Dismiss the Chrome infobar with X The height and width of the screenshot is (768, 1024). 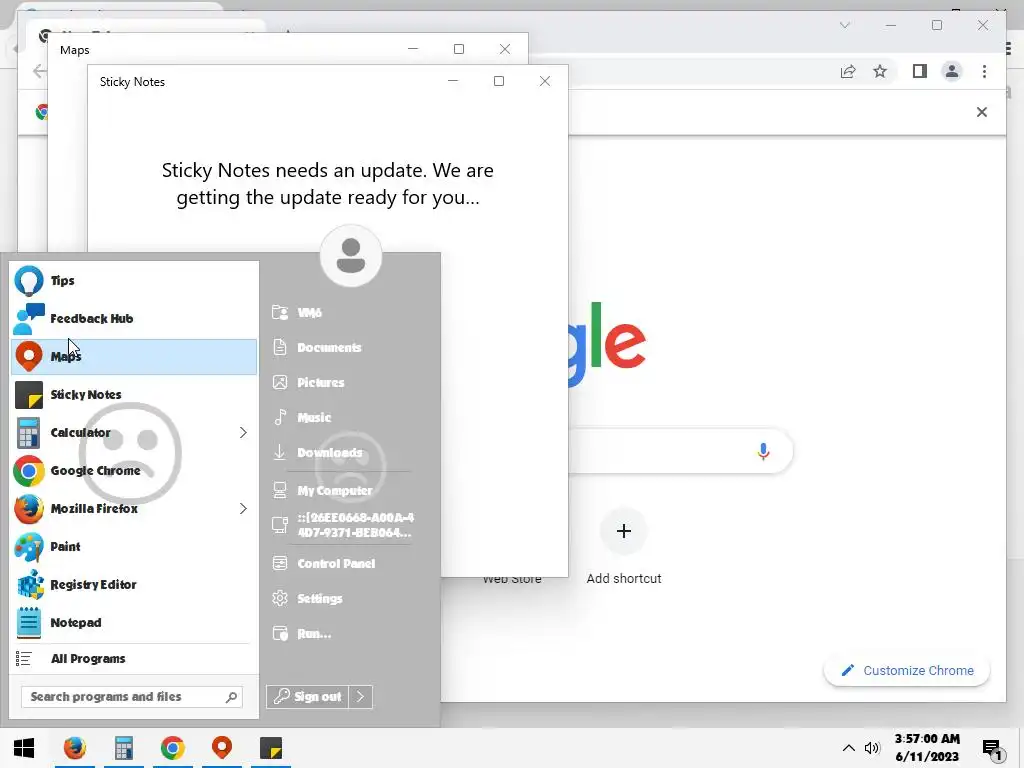point(982,112)
